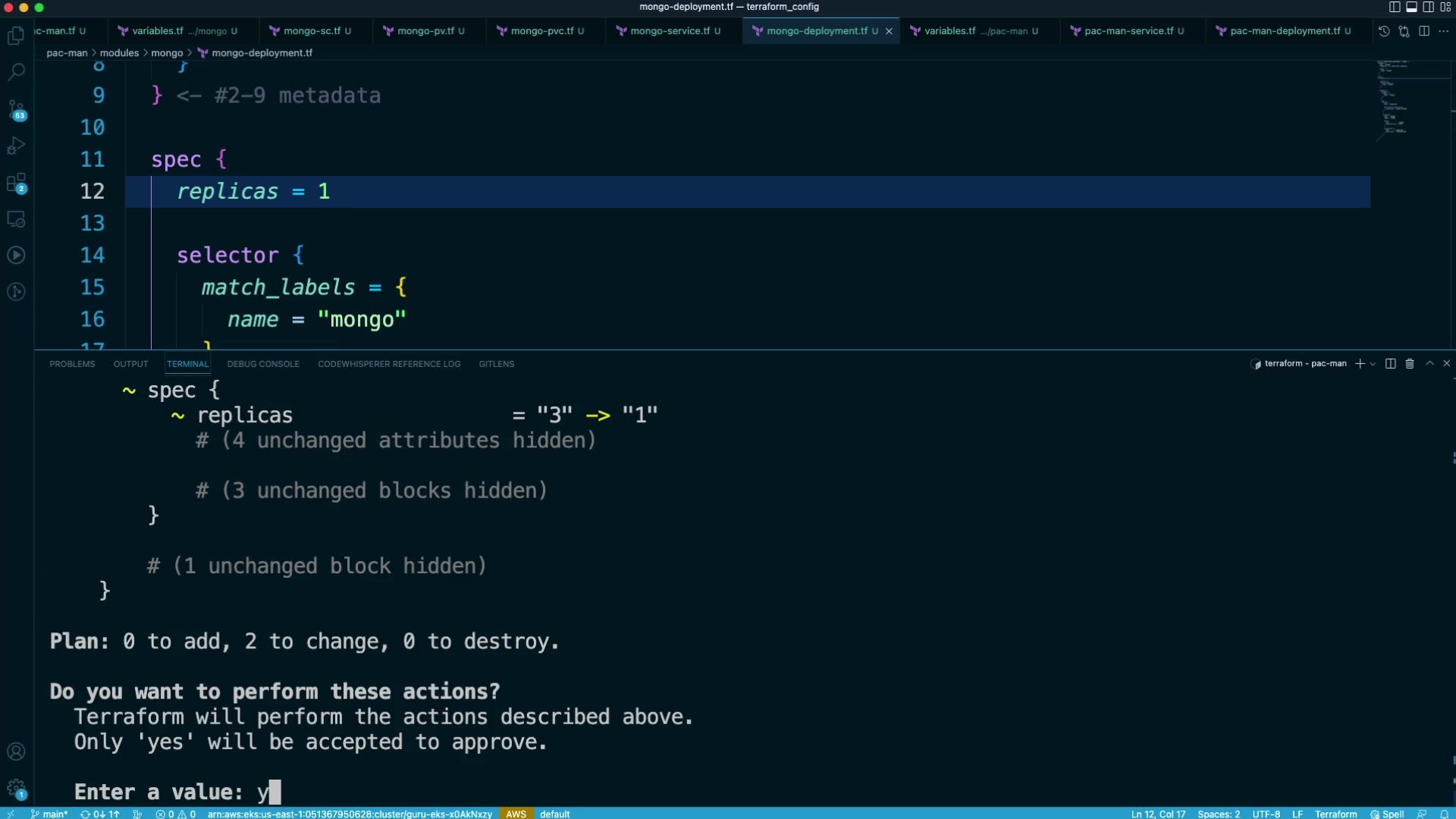The width and height of the screenshot is (1456, 819).
Task: Split the terminal panel
Action: pyautogui.click(x=1390, y=364)
